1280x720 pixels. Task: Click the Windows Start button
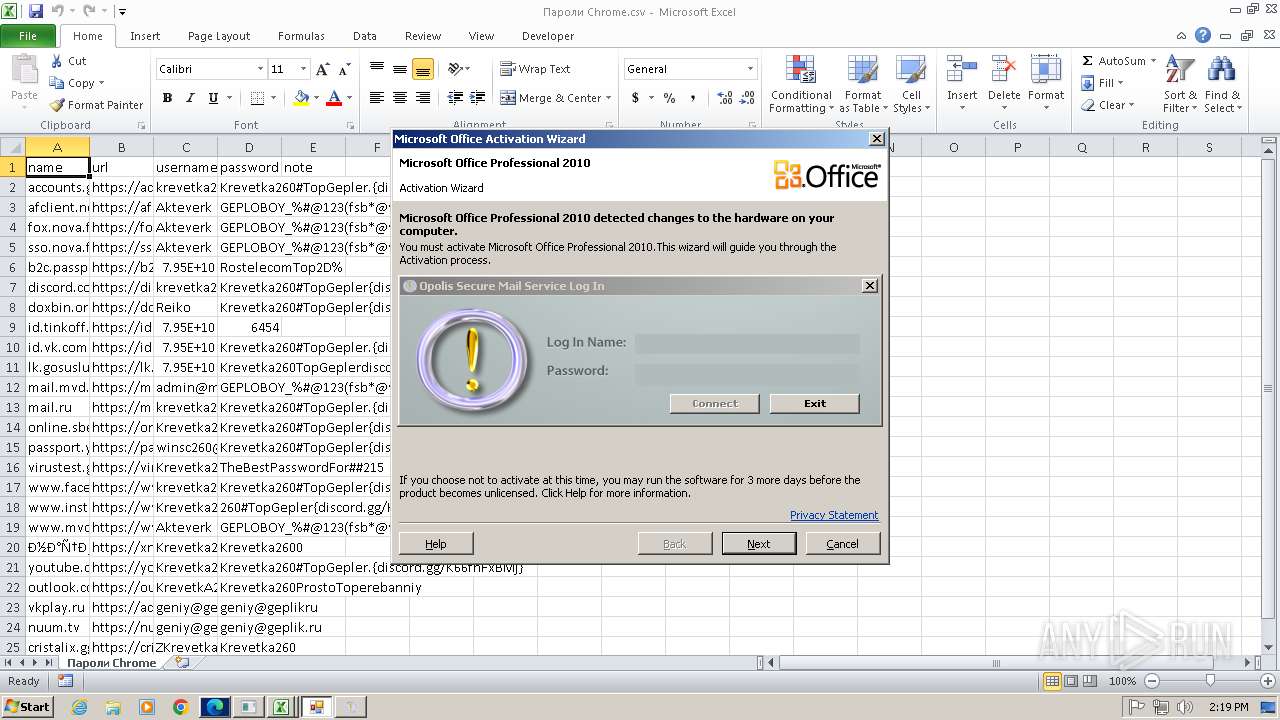[x=27, y=707]
